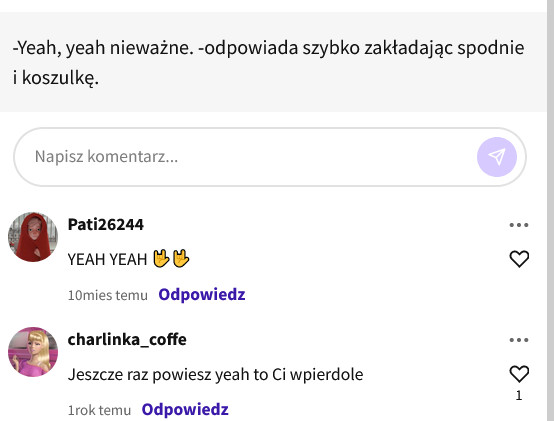Screen dimensions: 554x421
Task: Select the story paragraph starting with -Yeah, yeah
Action: pos(269,62)
